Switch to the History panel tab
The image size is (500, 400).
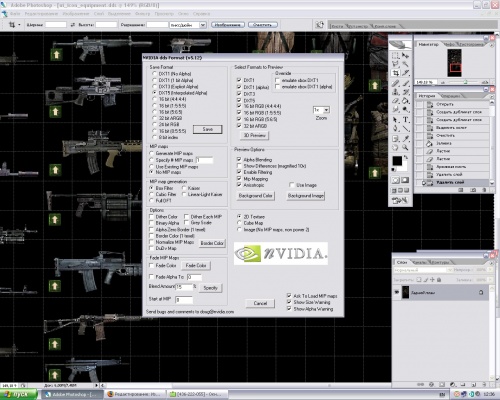427,96
